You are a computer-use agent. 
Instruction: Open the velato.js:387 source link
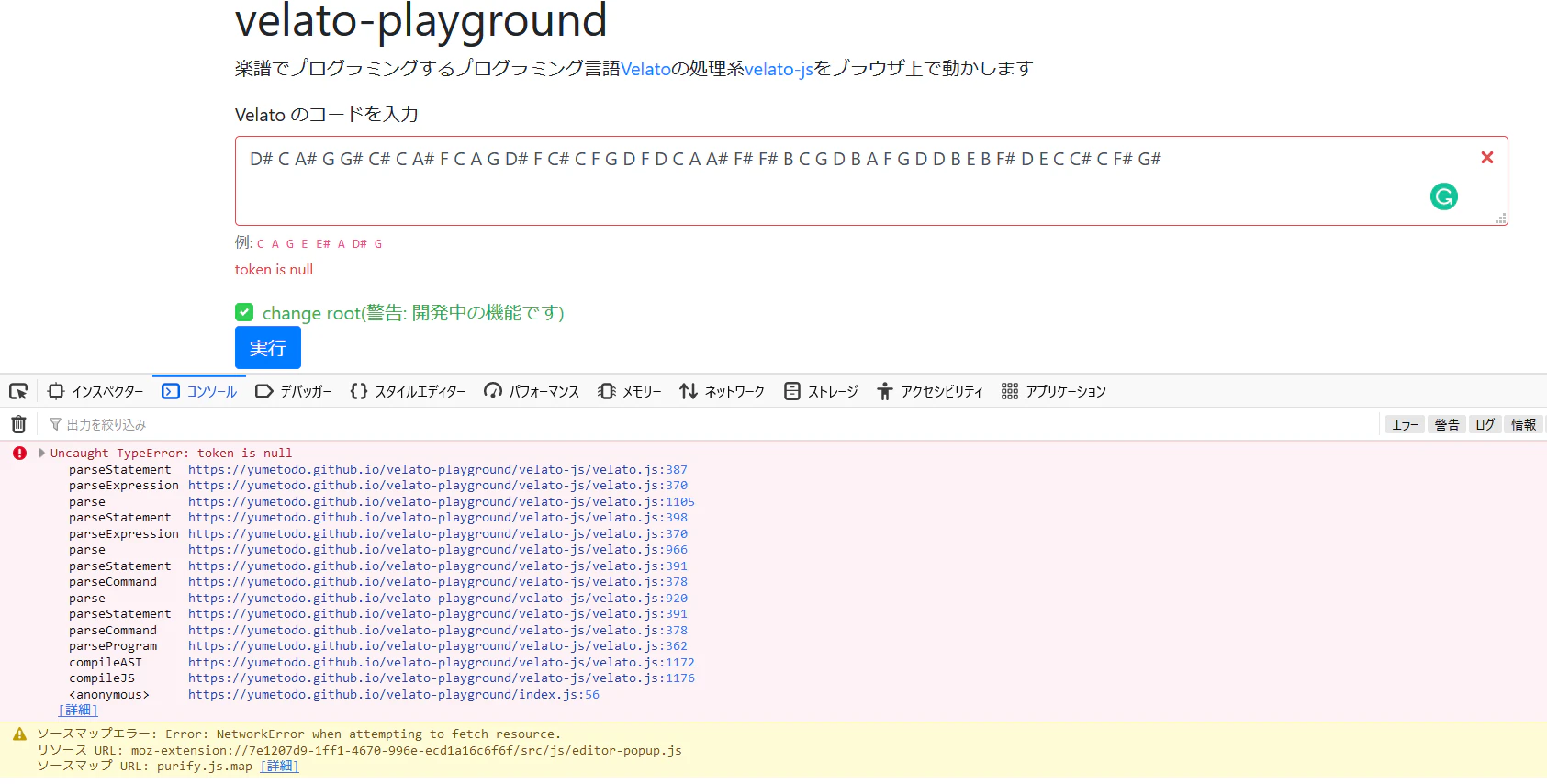pyautogui.click(x=438, y=469)
